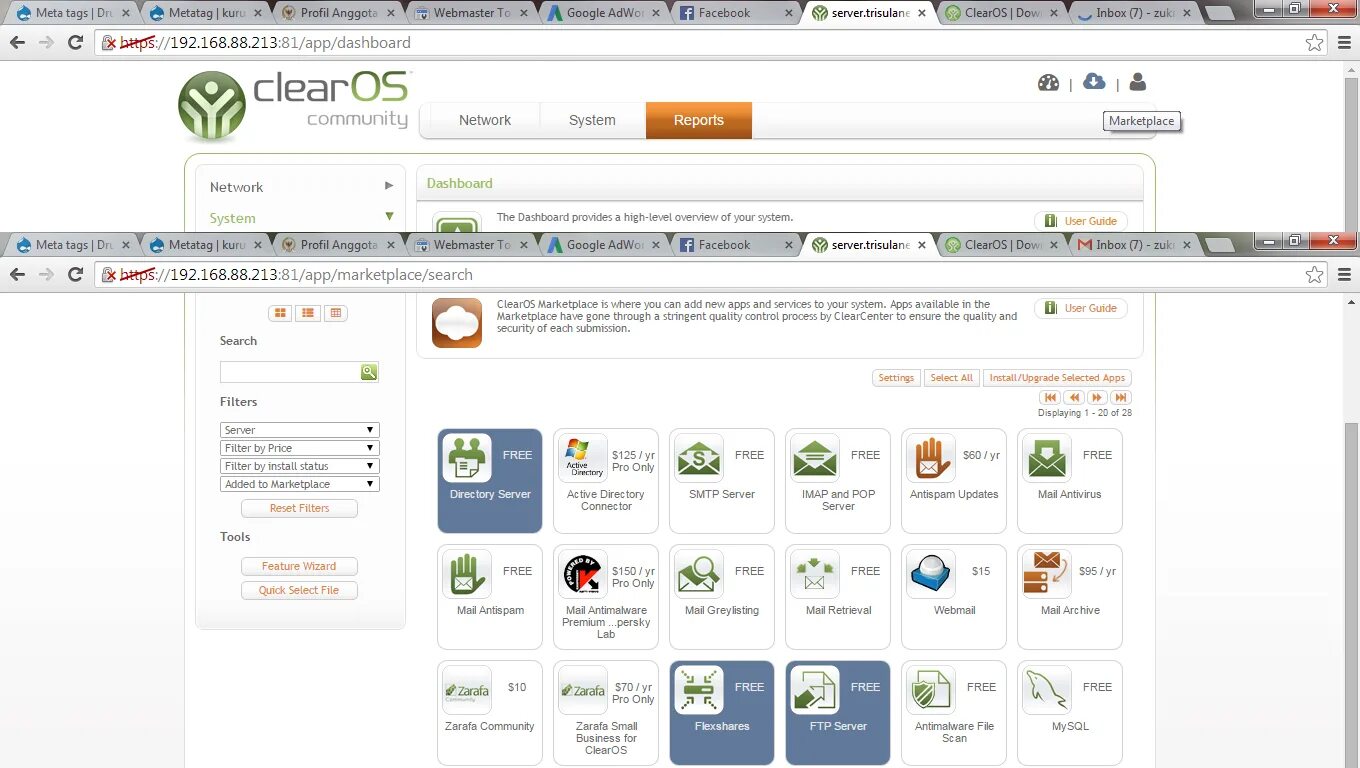This screenshot has height=768, width=1360.
Task: Open the Filter by install status dropdown
Action: pos(299,466)
